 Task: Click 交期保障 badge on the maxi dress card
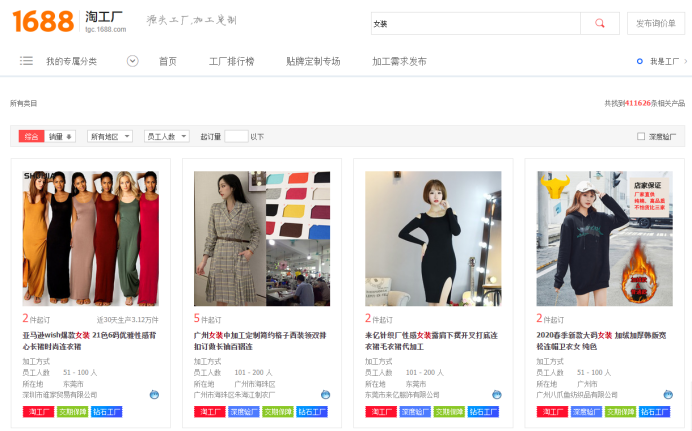point(73,412)
